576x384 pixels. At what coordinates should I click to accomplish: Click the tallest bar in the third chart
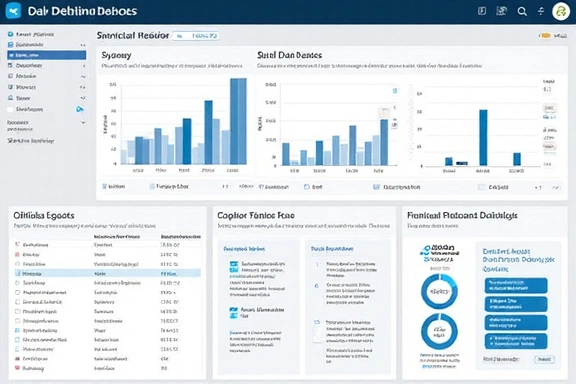[483, 138]
